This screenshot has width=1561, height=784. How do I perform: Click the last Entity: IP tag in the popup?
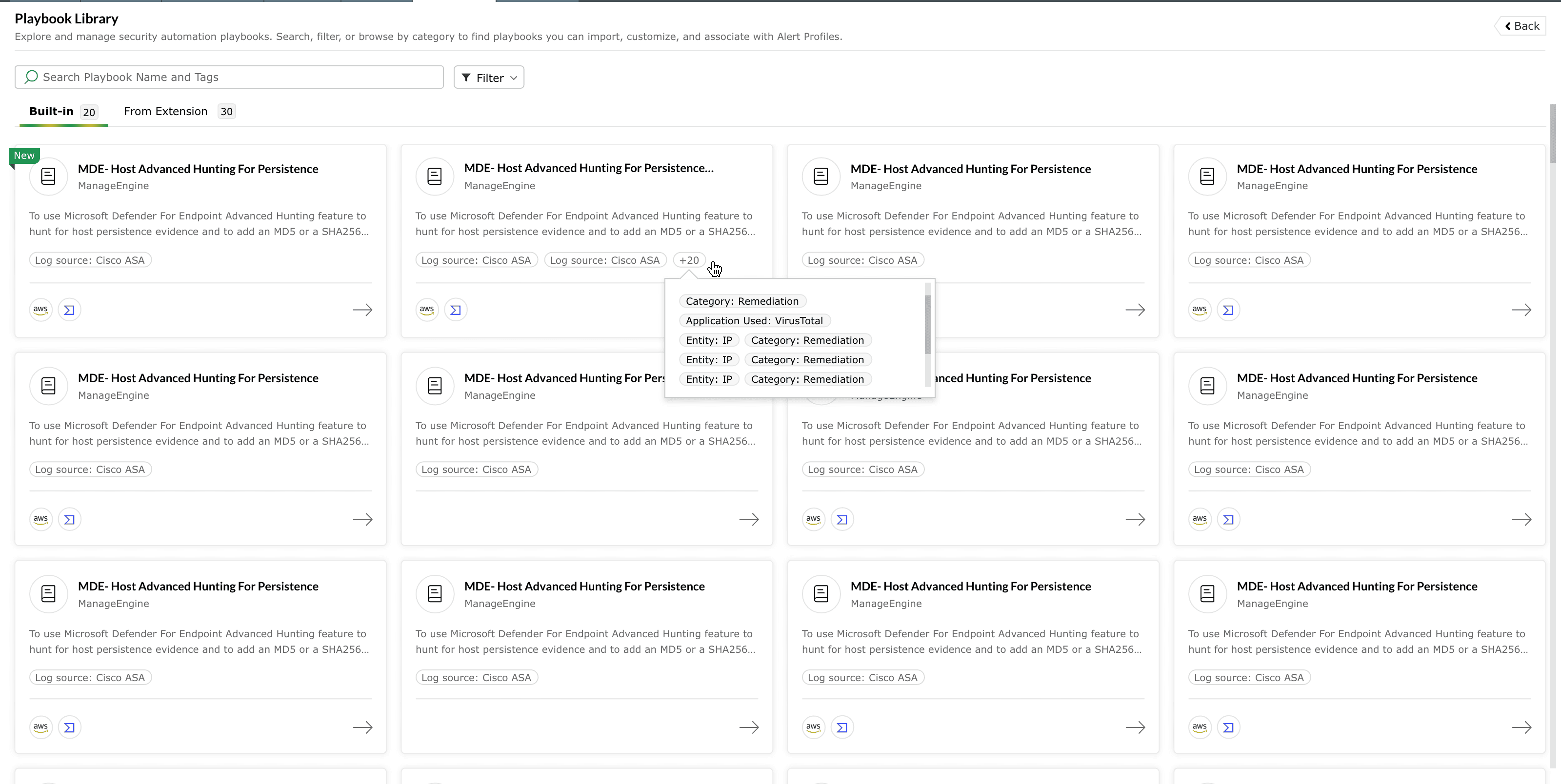[x=709, y=379]
